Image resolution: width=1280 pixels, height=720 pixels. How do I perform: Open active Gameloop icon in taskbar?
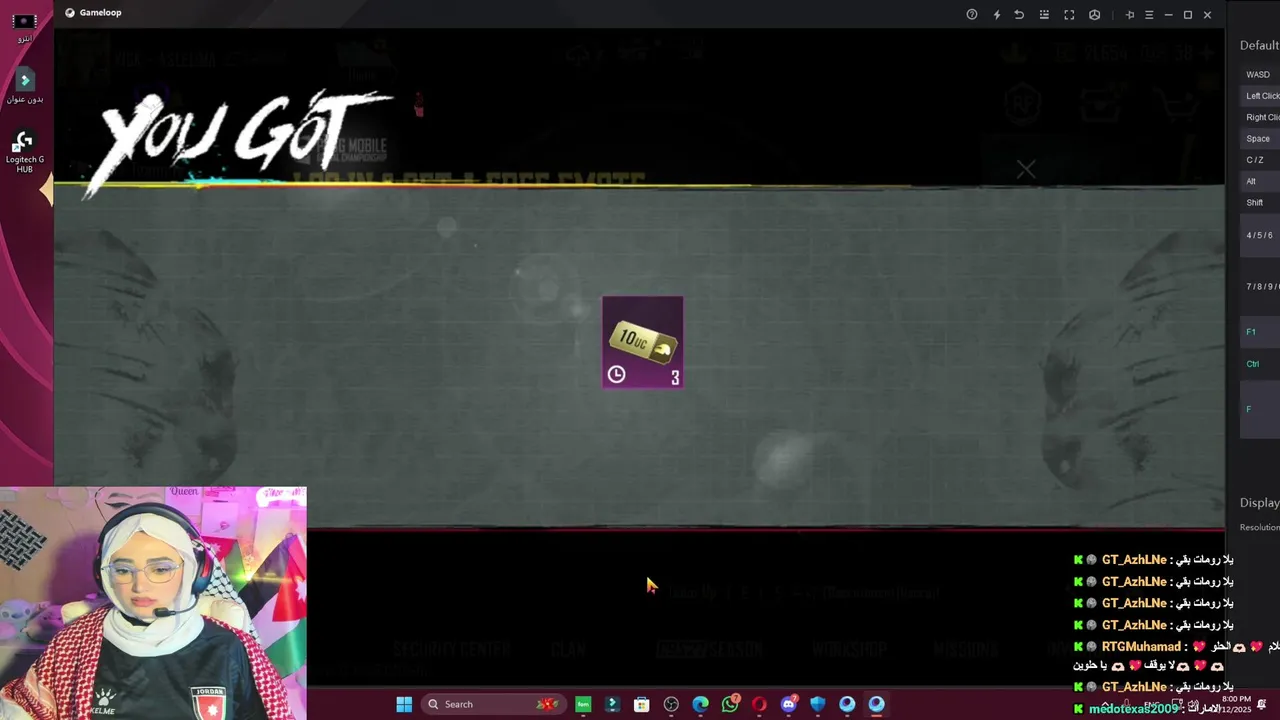pos(876,704)
